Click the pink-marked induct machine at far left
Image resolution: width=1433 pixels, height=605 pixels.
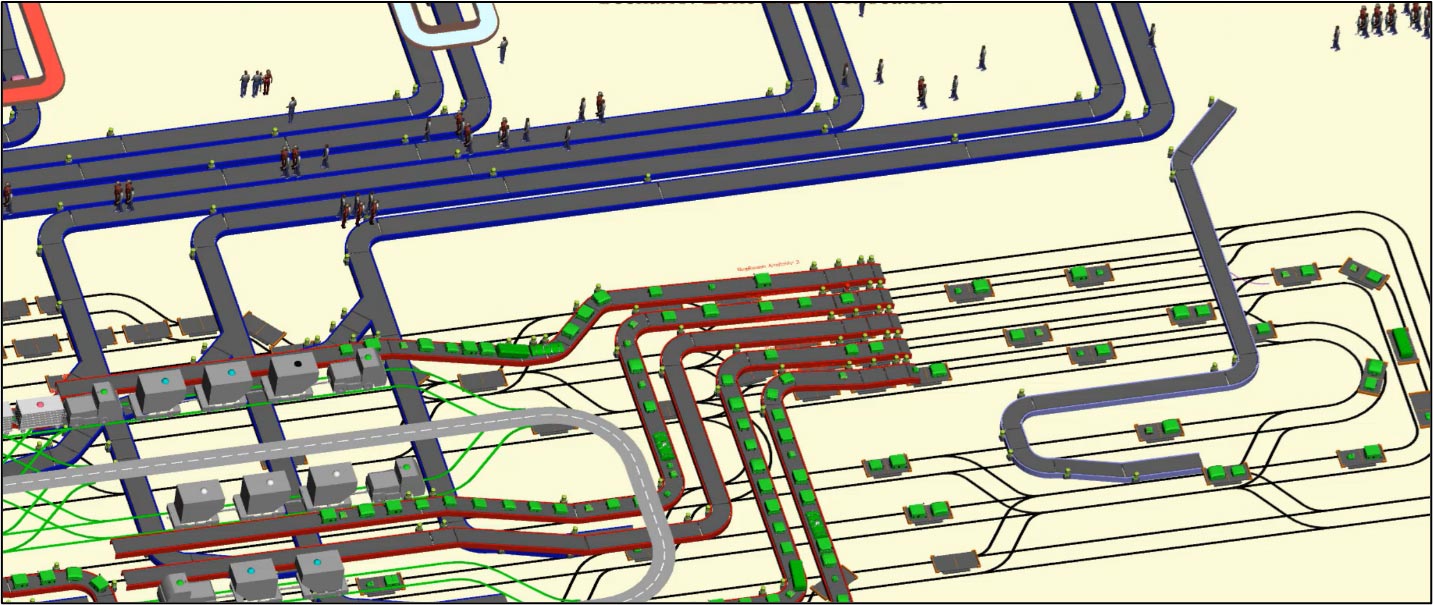pos(40,403)
